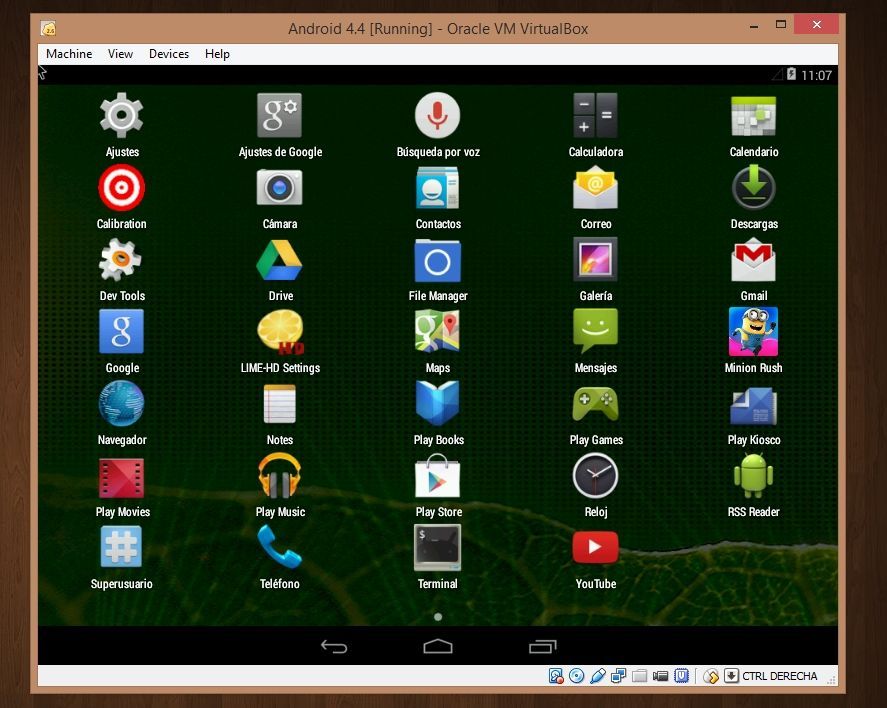The height and width of the screenshot is (708, 887).
Task: Open the View menu
Action: pos(120,54)
